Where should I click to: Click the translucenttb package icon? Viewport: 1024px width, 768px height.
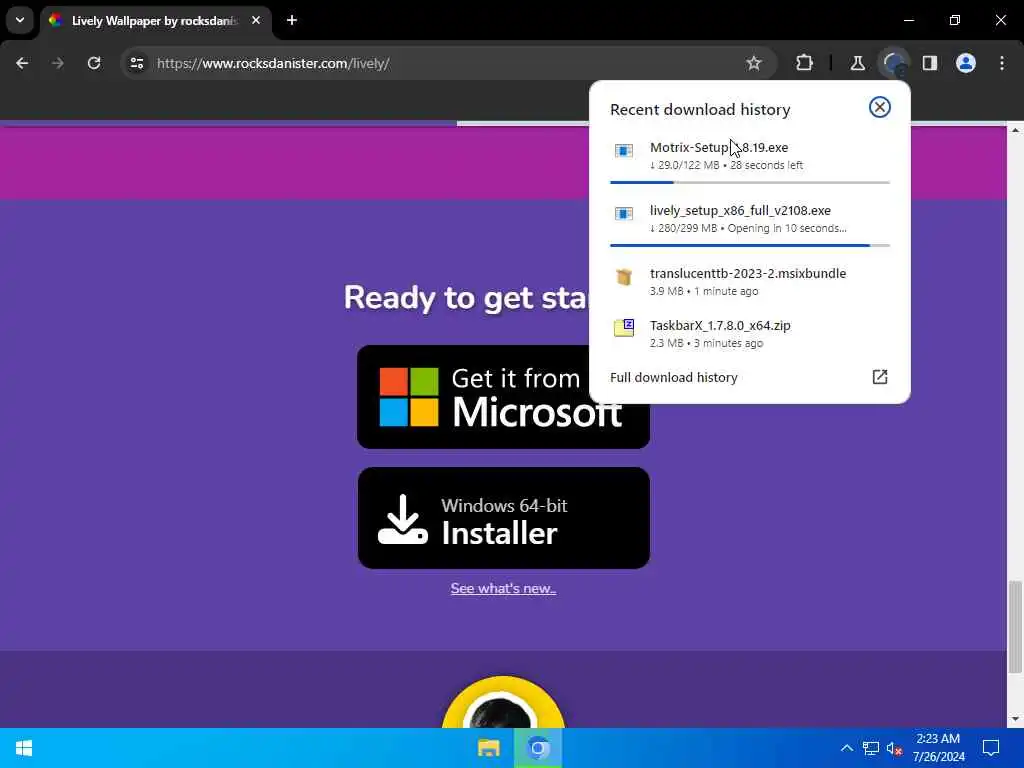[624, 276]
